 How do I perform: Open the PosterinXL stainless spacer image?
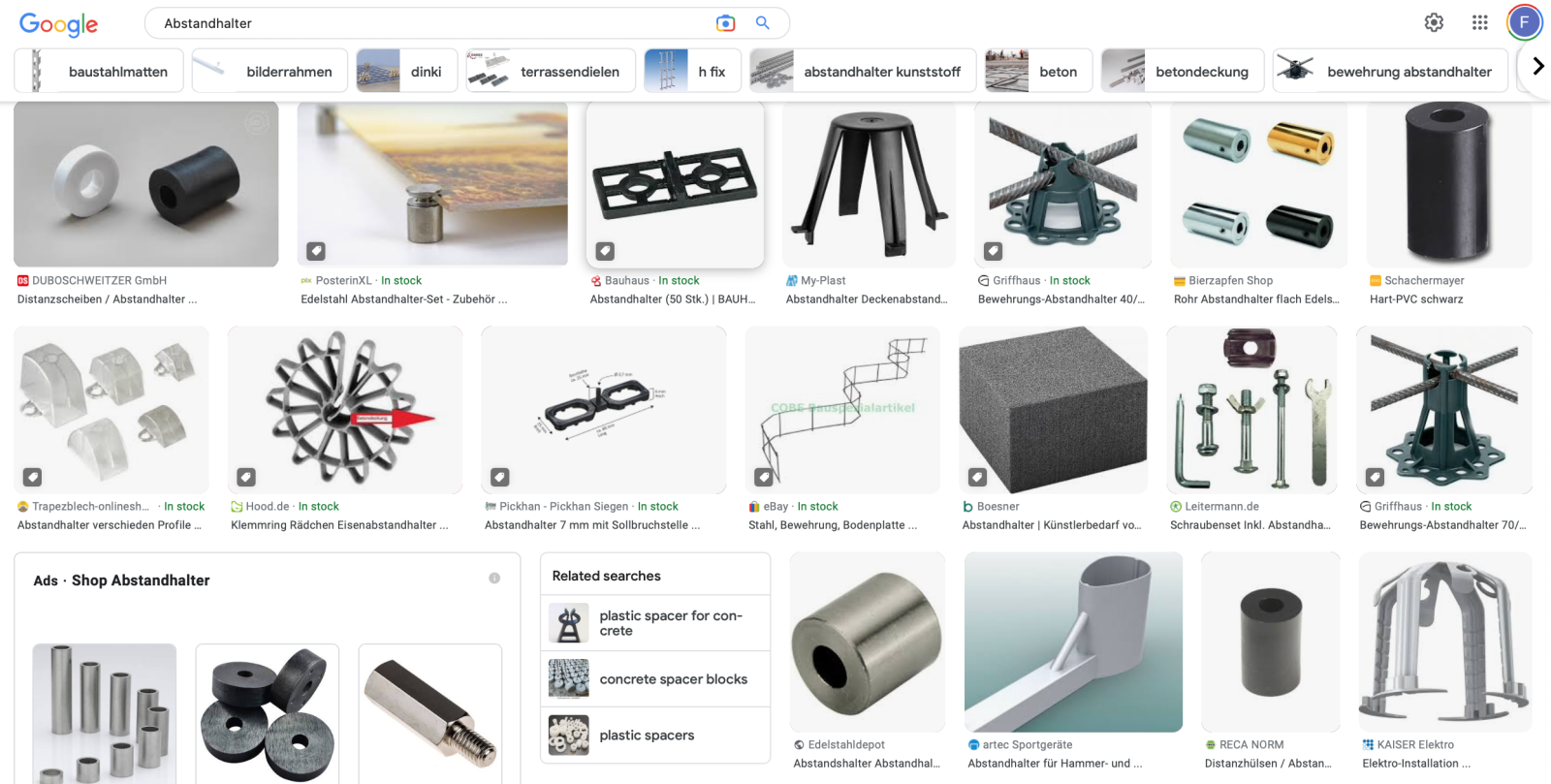click(432, 184)
